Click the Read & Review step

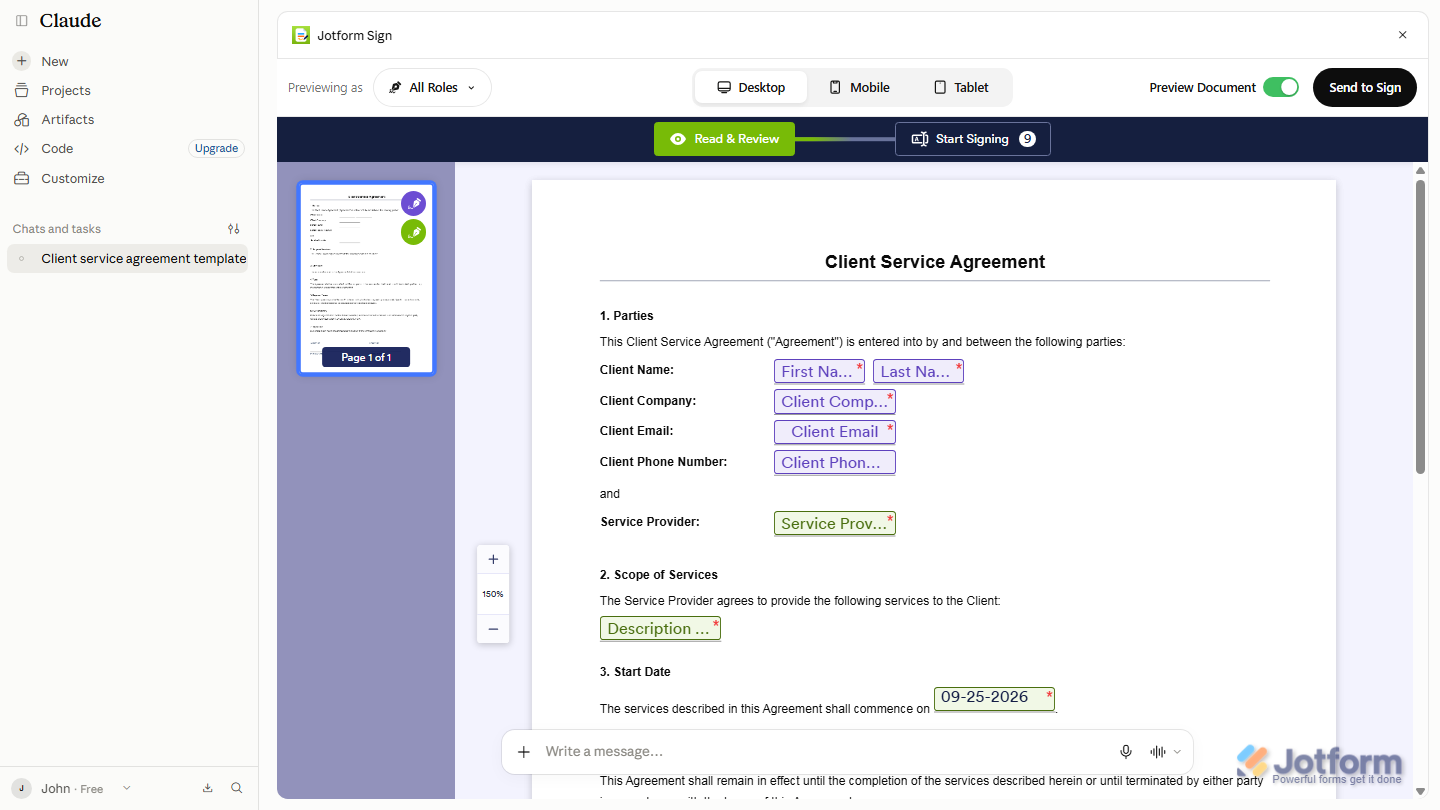(x=724, y=139)
